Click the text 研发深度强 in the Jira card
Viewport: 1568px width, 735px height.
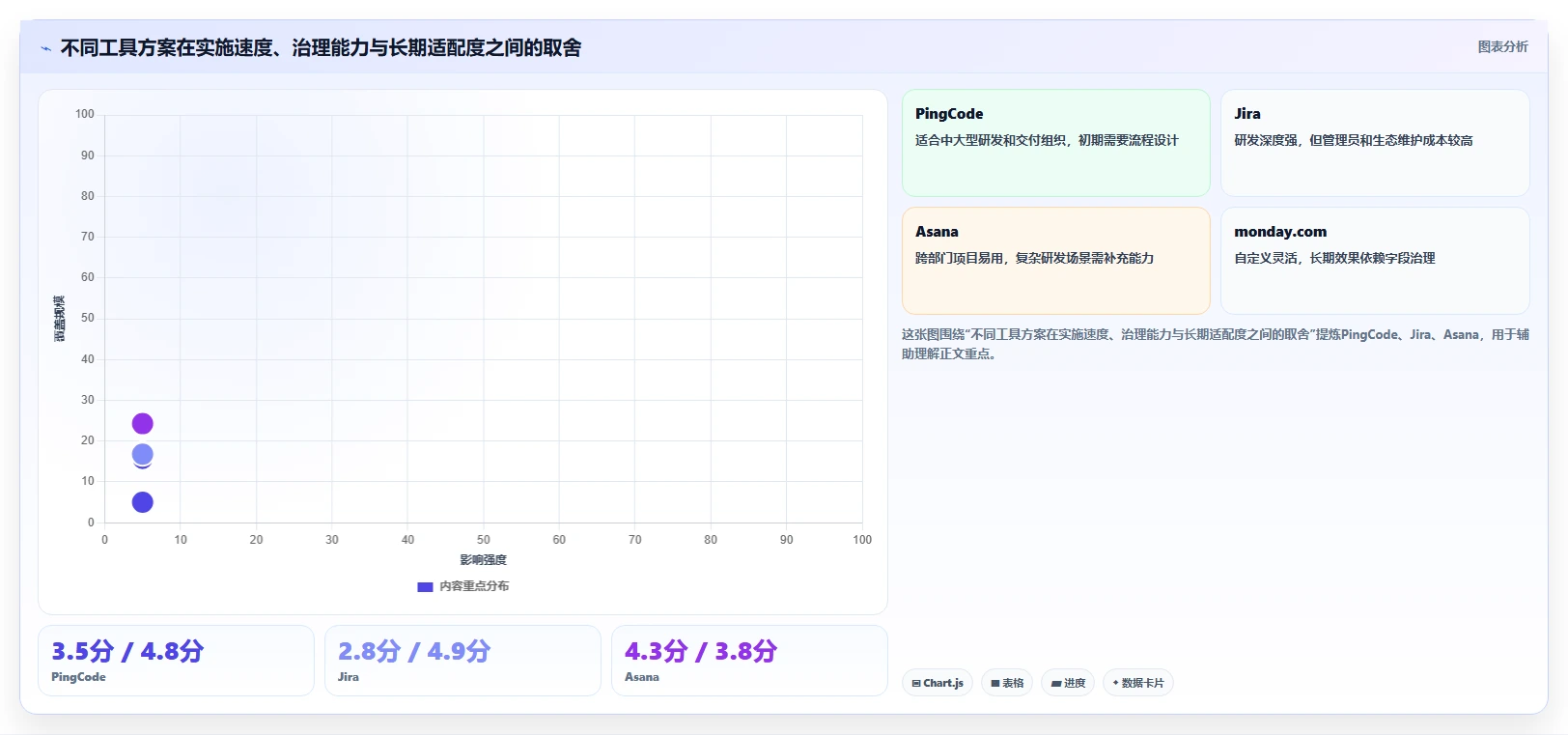coord(1266,140)
